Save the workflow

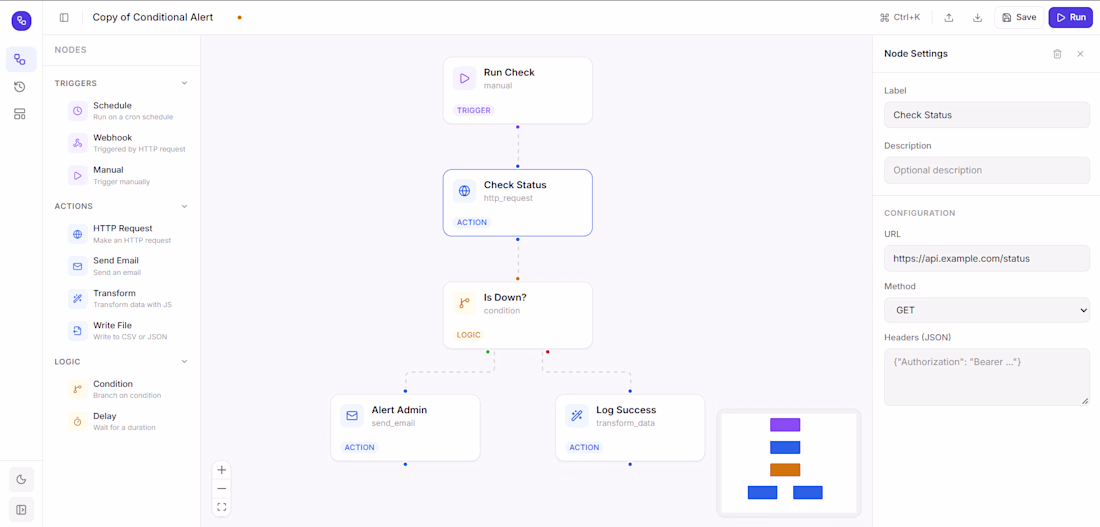1019,18
